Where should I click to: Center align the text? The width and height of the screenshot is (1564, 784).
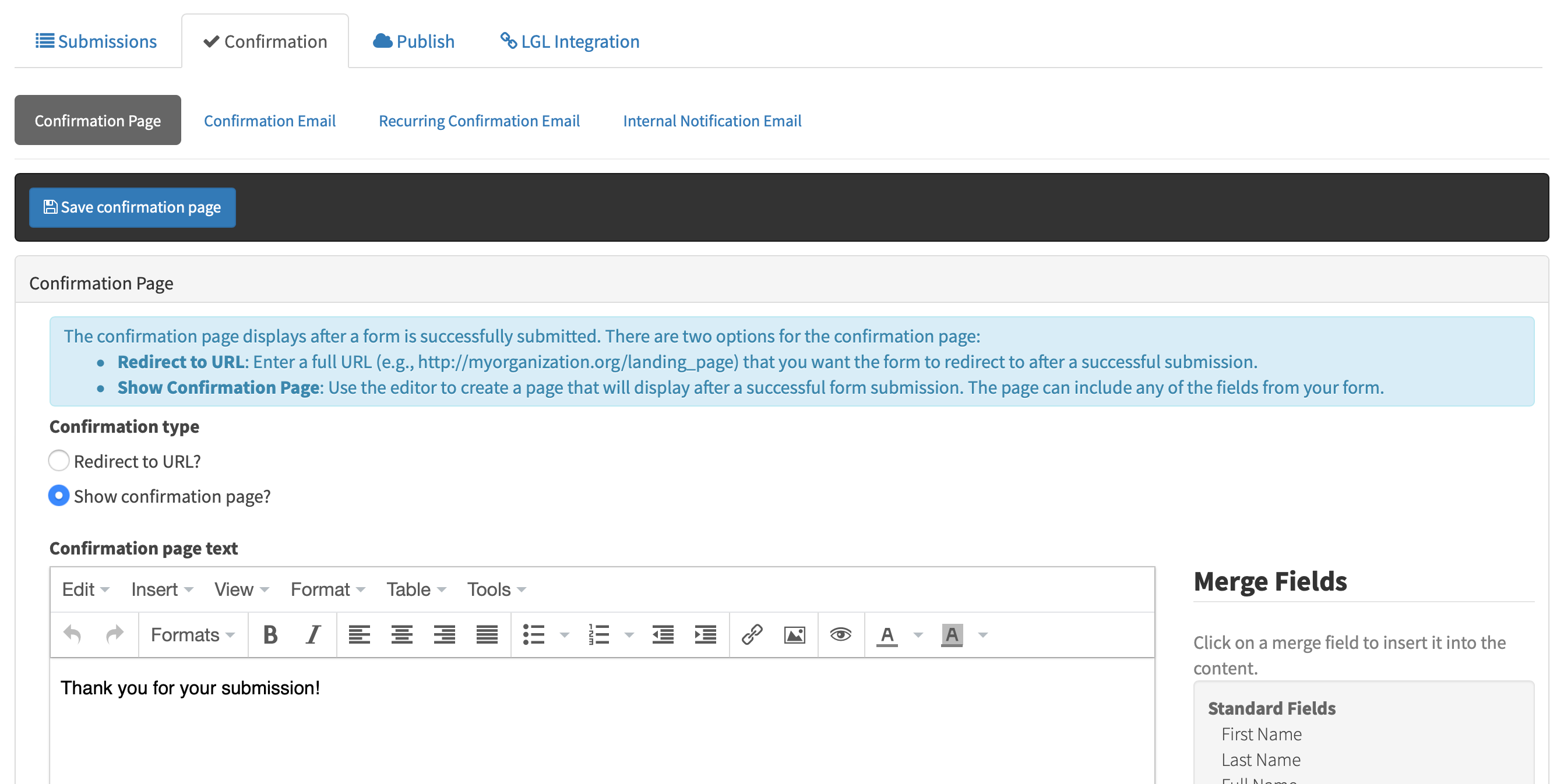pos(401,635)
